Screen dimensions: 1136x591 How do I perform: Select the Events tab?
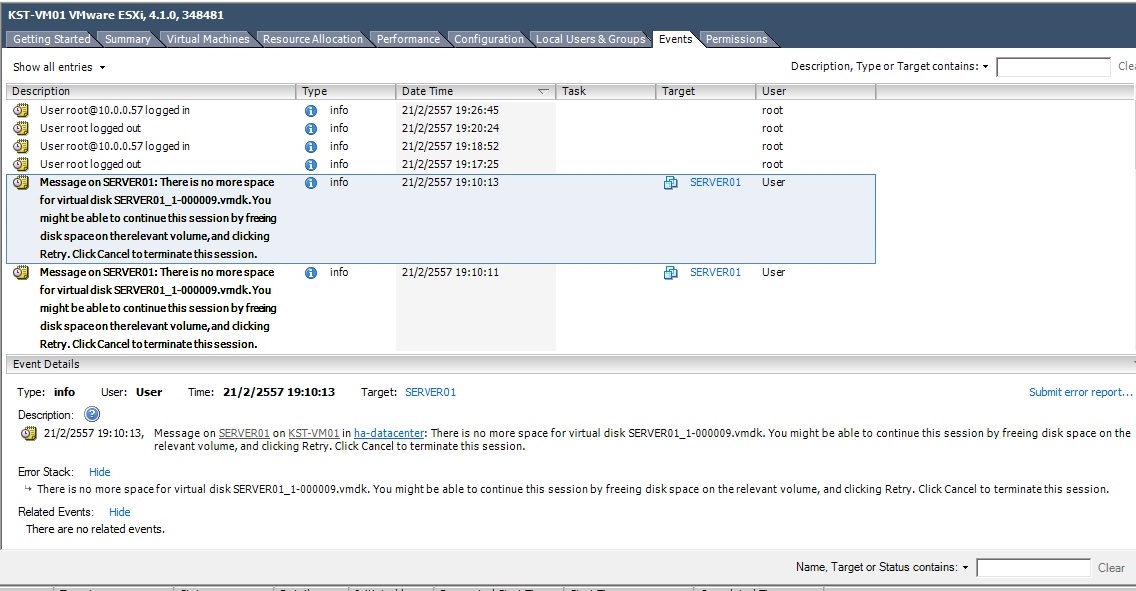pyautogui.click(x=675, y=39)
